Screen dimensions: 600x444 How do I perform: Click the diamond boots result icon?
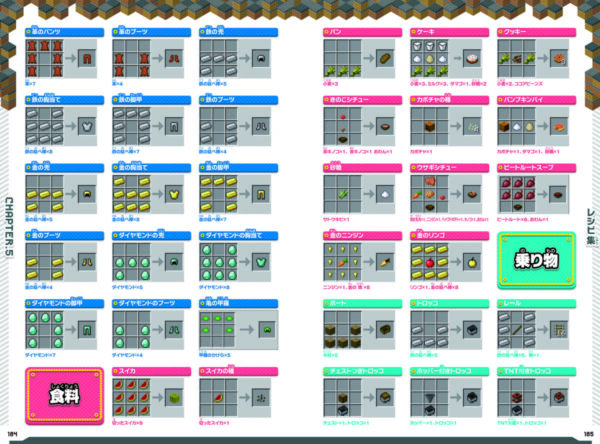174,330
